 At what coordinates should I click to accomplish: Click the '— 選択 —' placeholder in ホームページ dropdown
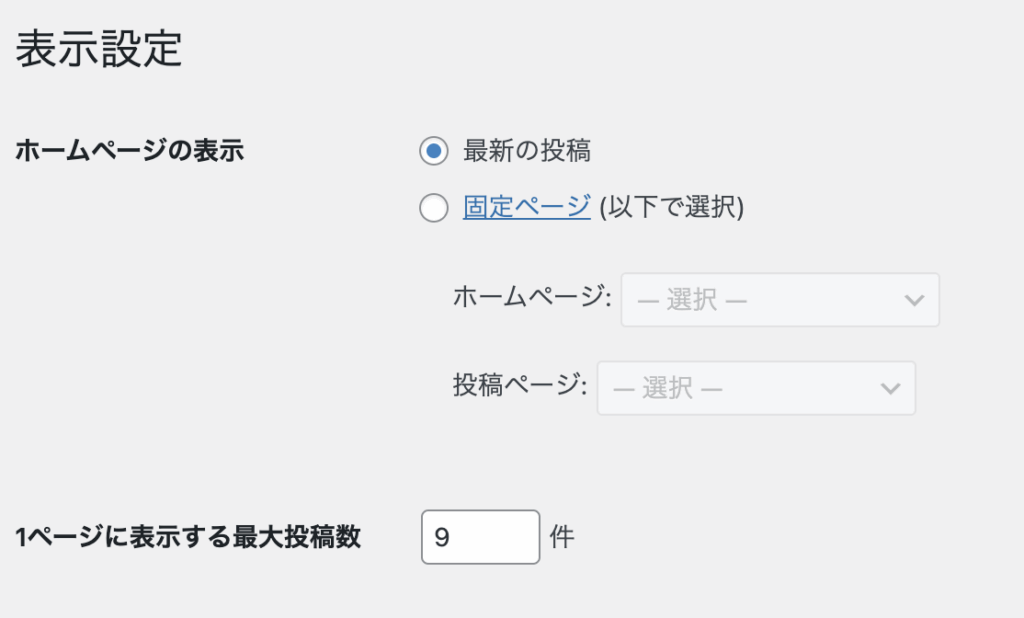(693, 300)
